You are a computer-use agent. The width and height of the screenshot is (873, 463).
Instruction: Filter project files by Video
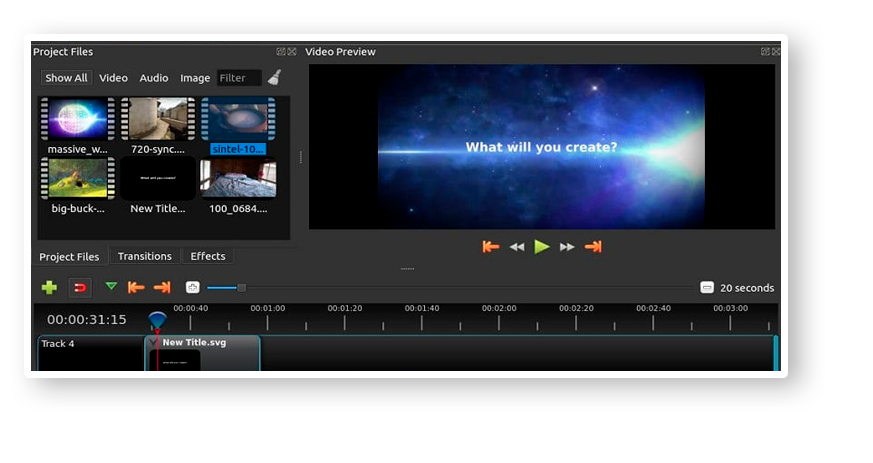point(113,78)
